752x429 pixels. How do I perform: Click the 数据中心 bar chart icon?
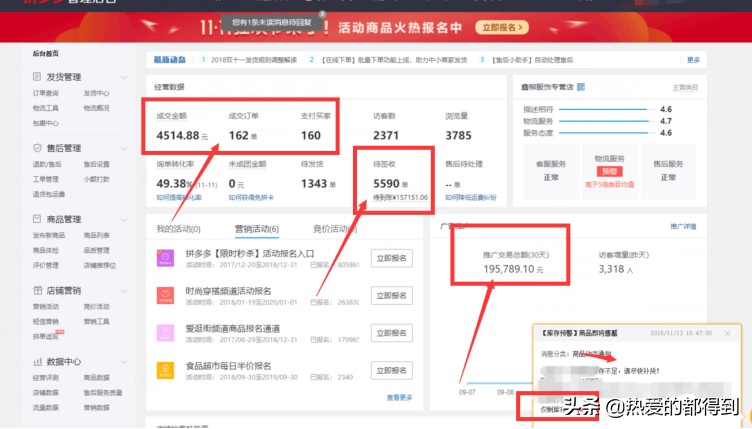(37, 361)
